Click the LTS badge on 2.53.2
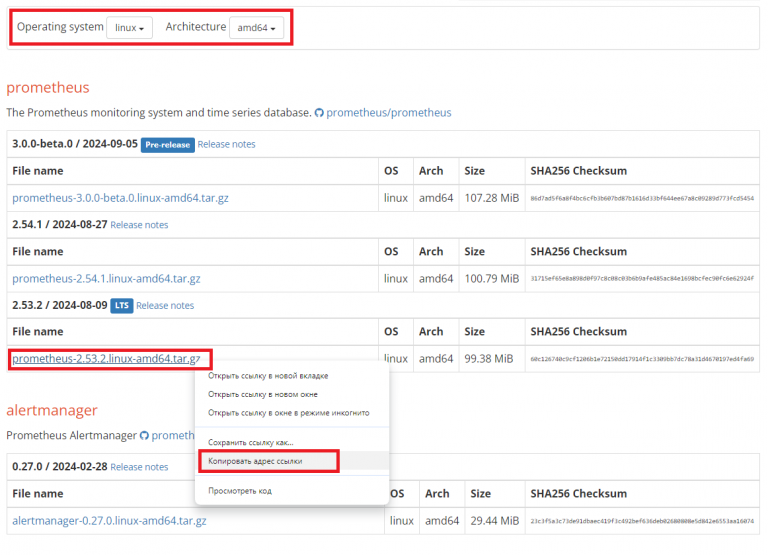Screen dimensions: 768x555 coord(122,306)
